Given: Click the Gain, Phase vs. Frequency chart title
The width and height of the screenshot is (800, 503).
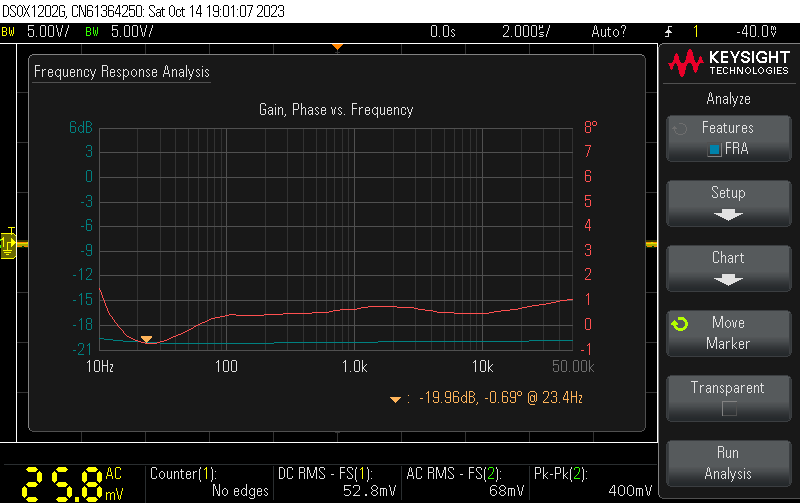Looking at the screenshot, I should [x=336, y=110].
